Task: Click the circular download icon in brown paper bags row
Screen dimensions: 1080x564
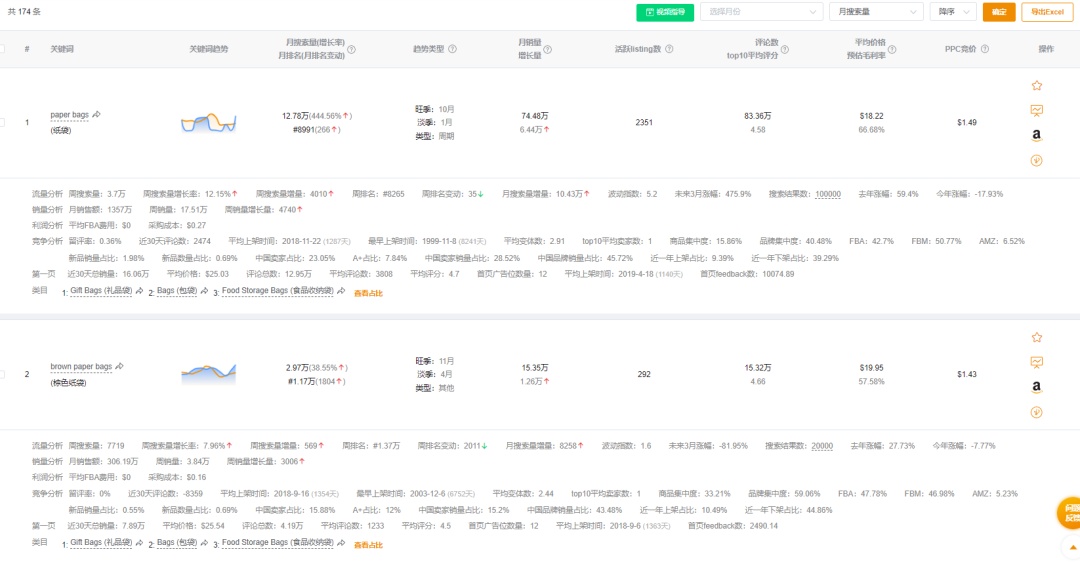Action: [1037, 412]
